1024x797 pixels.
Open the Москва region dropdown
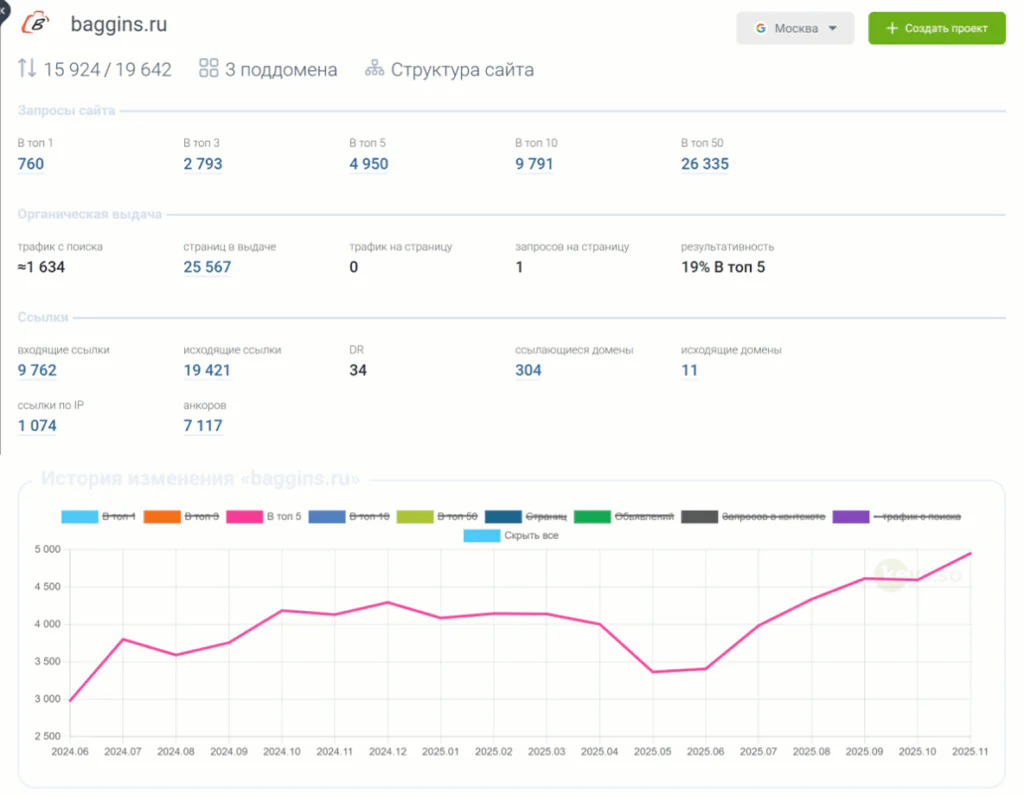coord(795,28)
